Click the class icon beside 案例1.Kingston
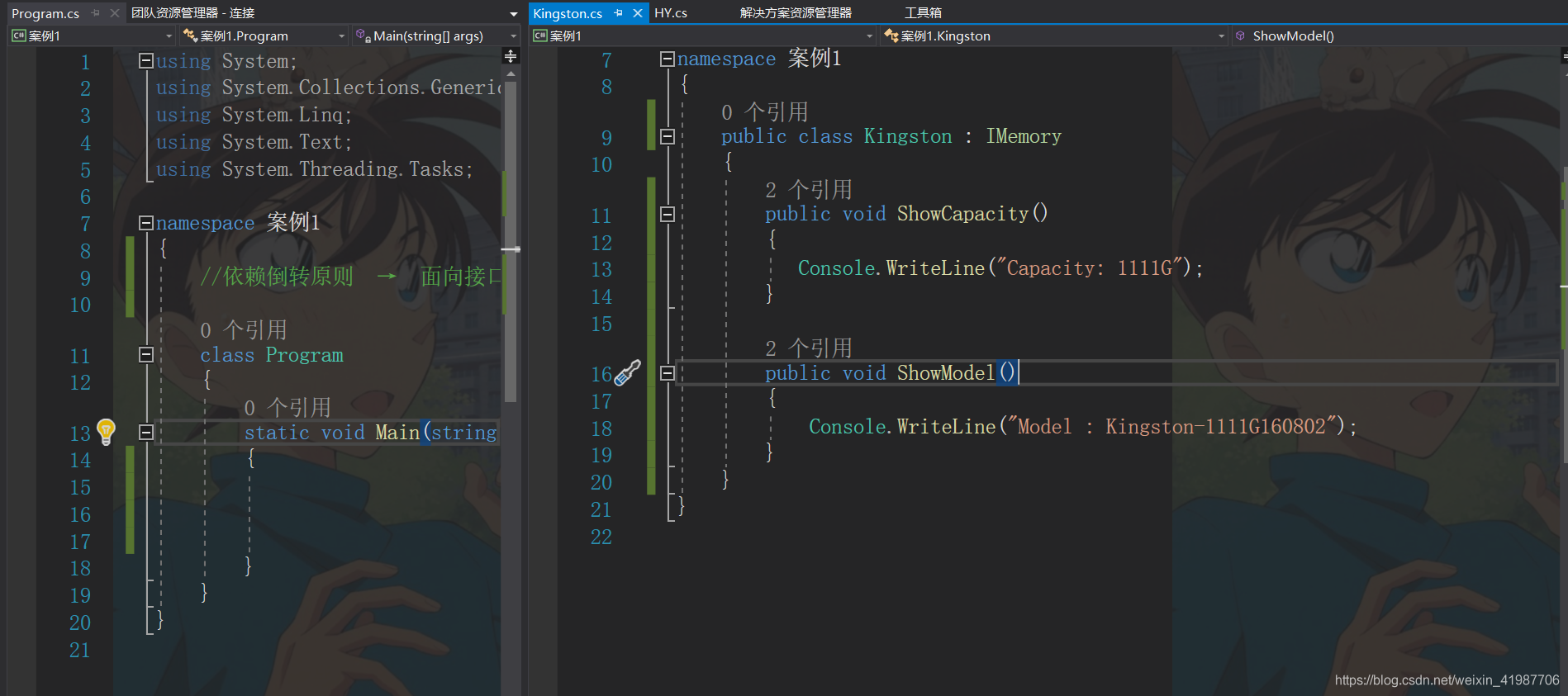Screen dimensions: 1568x696 [891, 36]
